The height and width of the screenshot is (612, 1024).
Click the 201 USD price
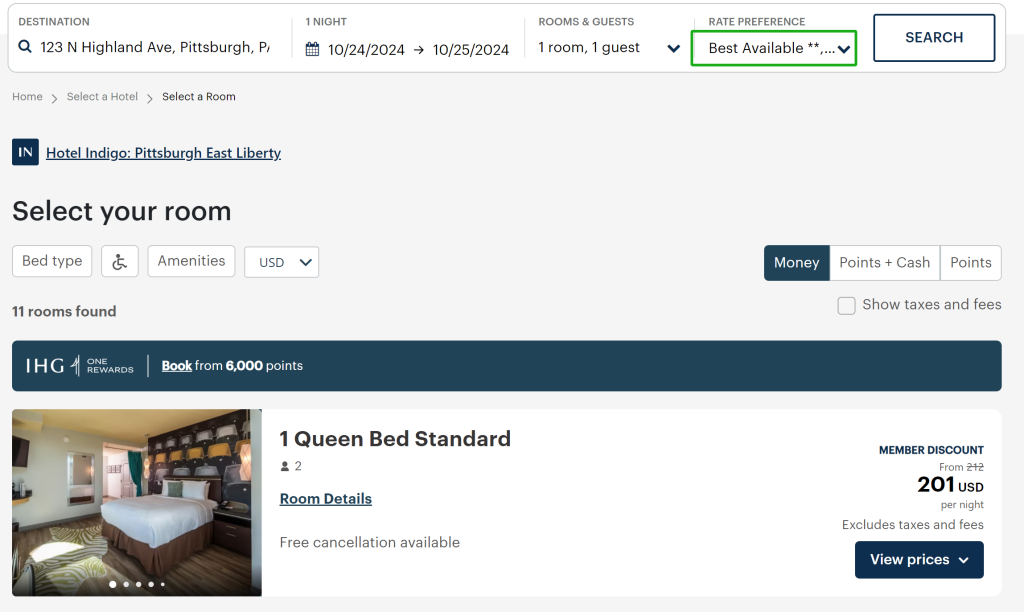coord(950,485)
